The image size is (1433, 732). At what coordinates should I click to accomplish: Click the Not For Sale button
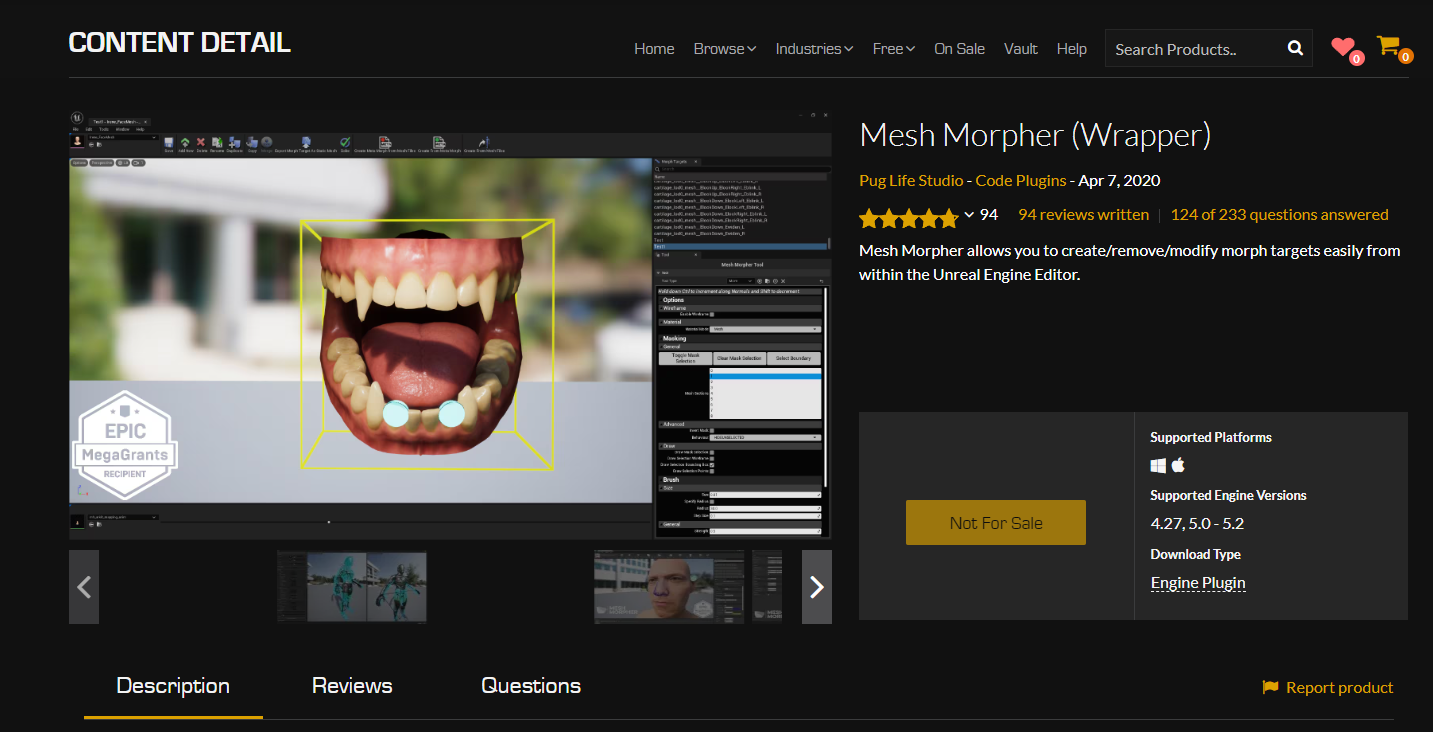tap(996, 523)
